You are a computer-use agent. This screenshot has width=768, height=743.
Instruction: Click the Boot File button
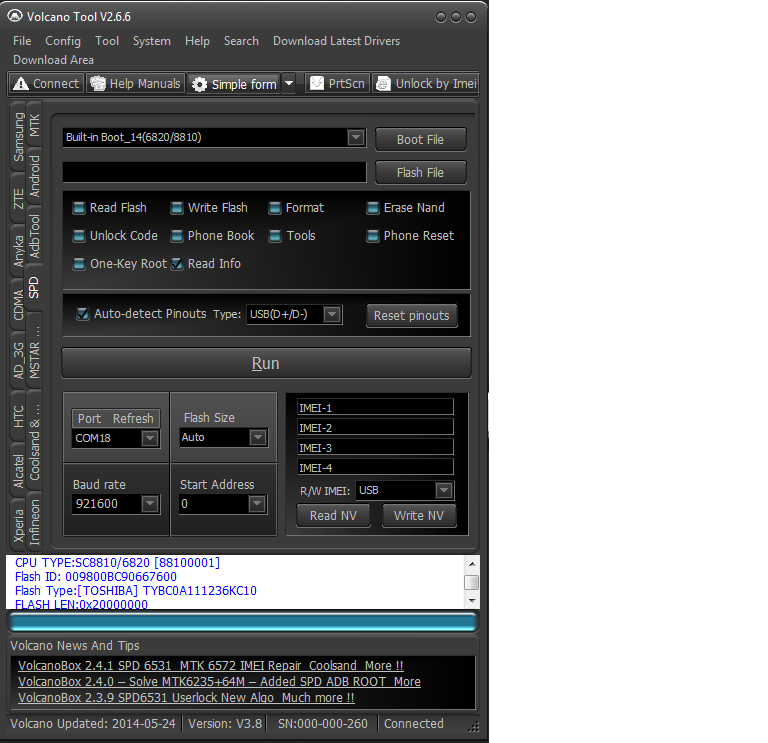pos(420,140)
